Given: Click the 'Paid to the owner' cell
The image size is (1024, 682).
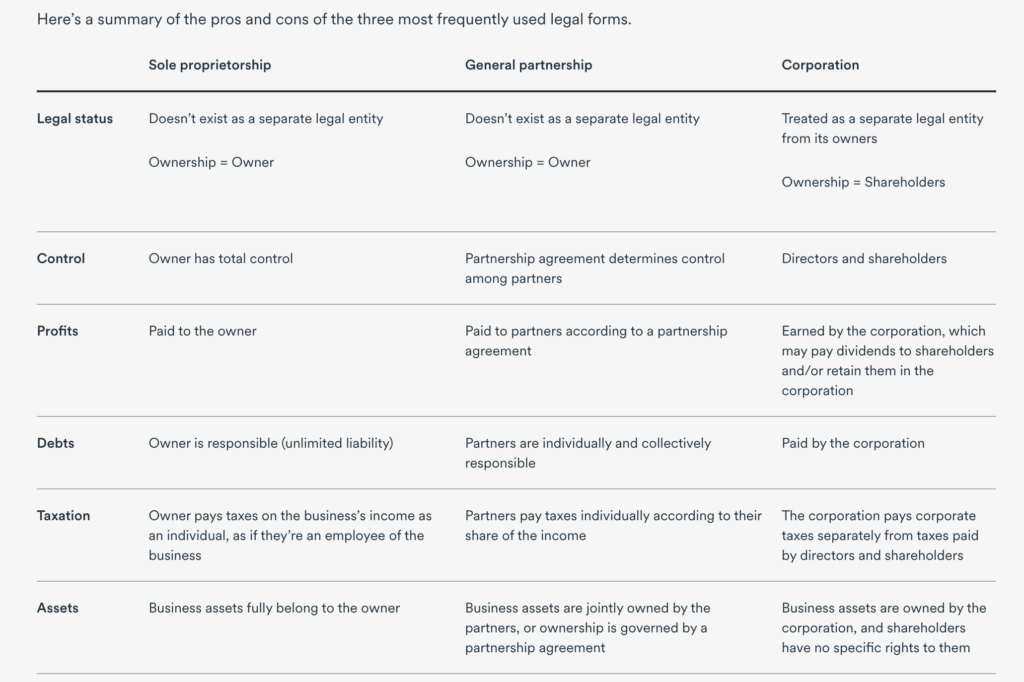Looking at the screenshot, I should pyautogui.click(x=202, y=331).
